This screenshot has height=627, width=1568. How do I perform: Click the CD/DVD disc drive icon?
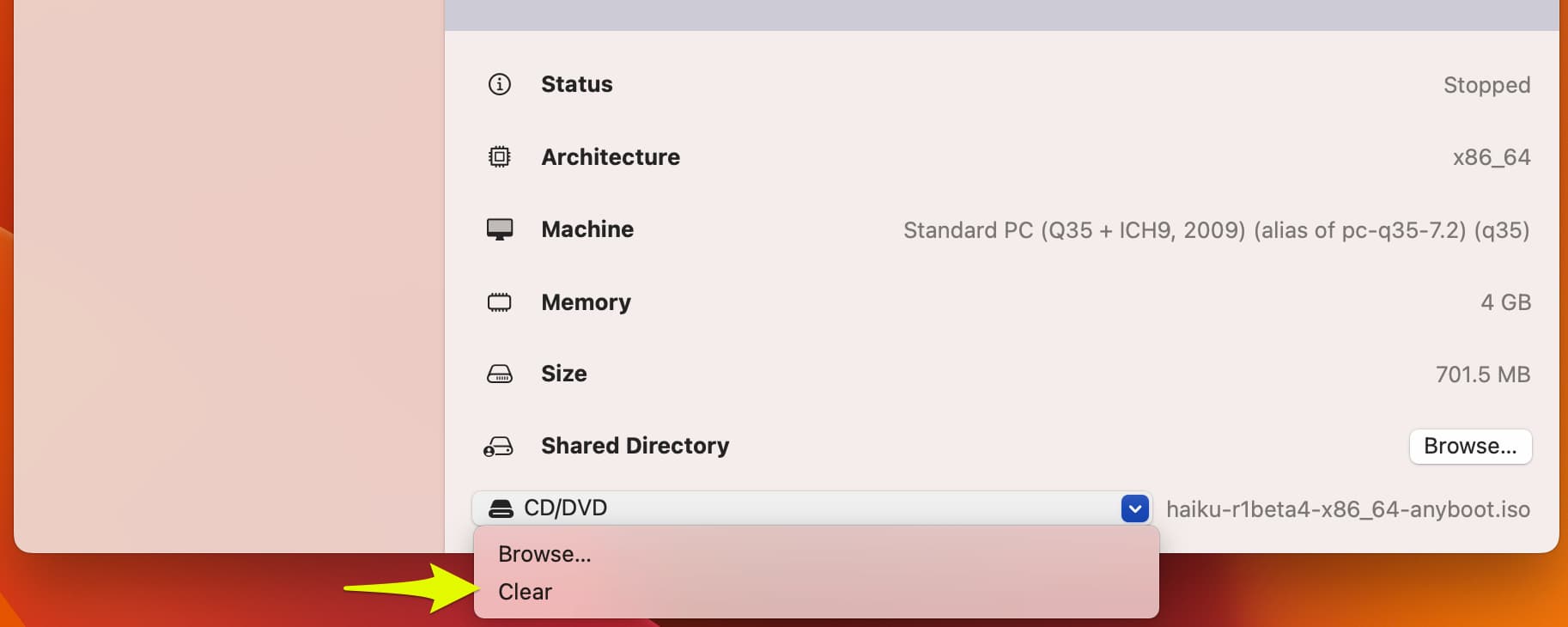pyautogui.click(x=501, y=508)
